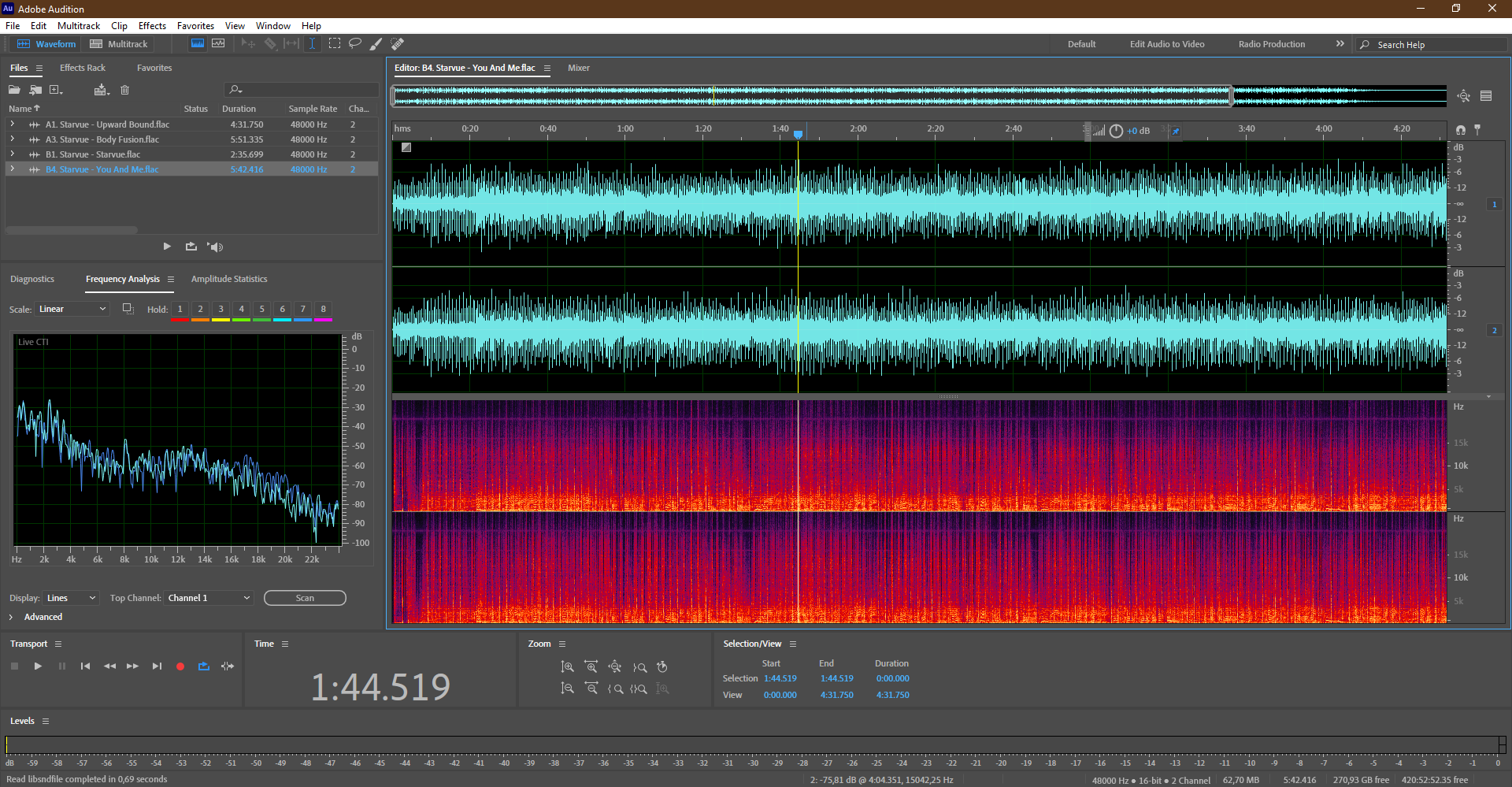Switch to the Mixer tab

point(579,68)
